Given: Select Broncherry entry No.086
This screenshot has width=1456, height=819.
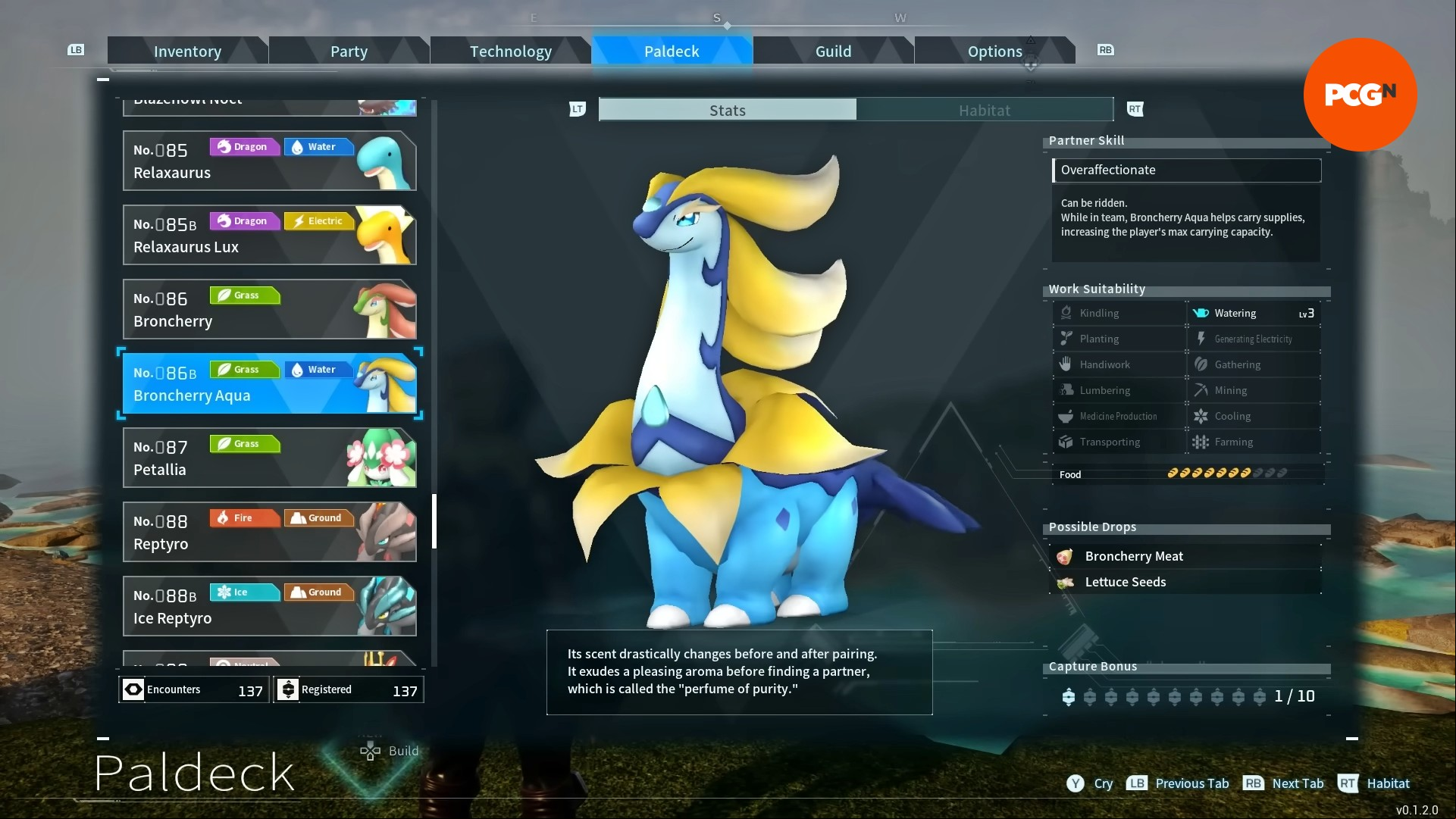Looking at the screenshot, I should pyautogui.click(x=270, y=309).
